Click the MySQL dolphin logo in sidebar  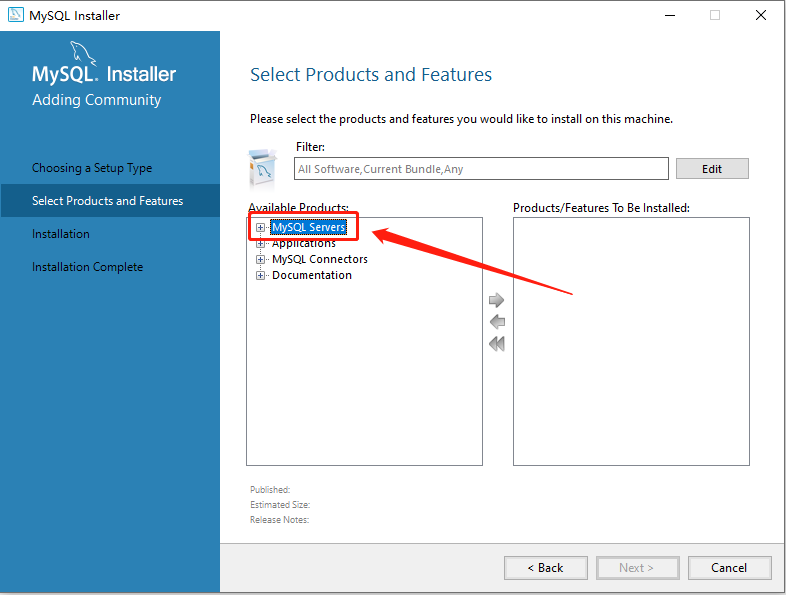click(x=82, y=53)
